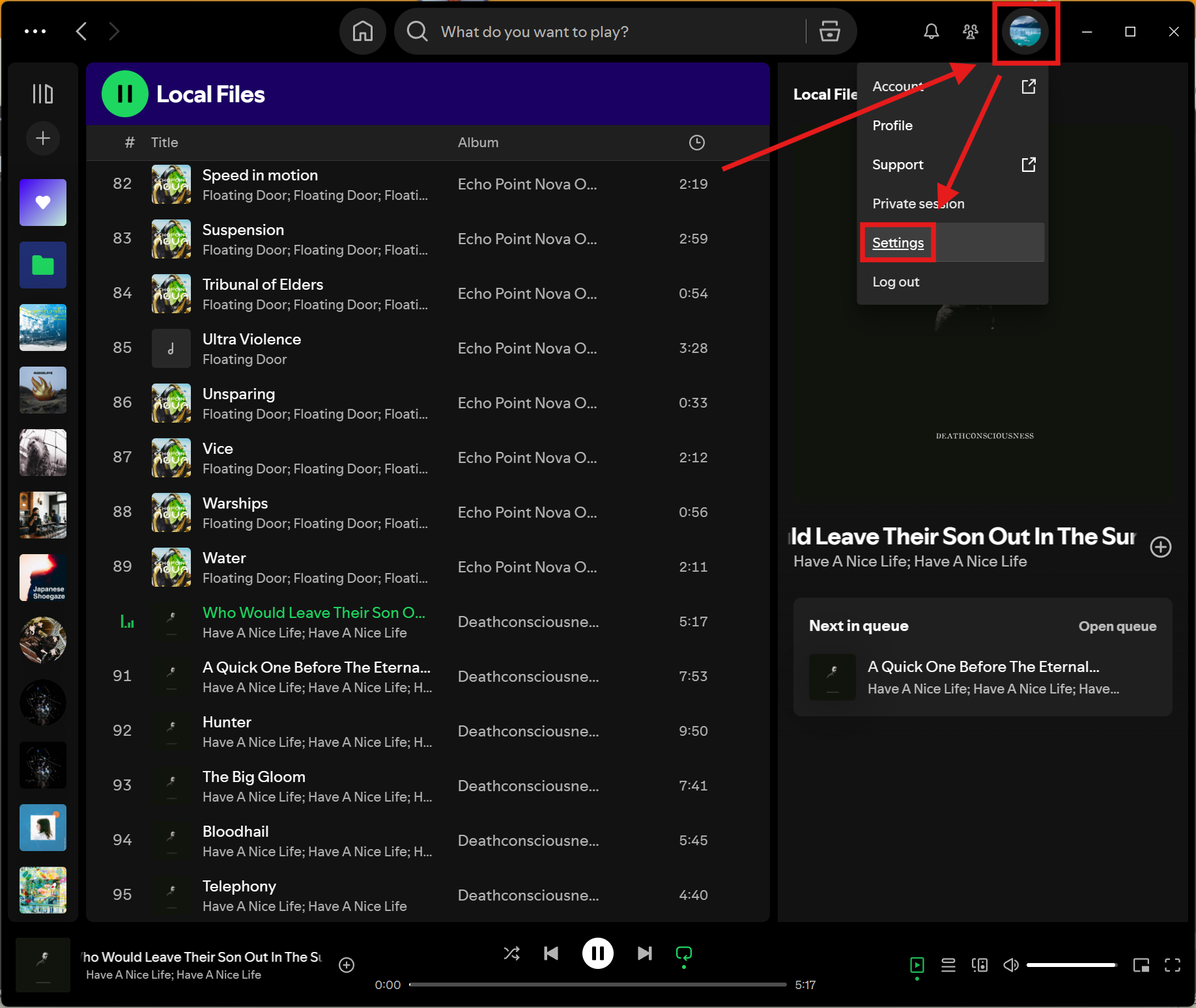The height and width of the screenshot is (1008, 1196).
Task: Add now-playing song to Liked Songs in side panel
Action: pos(1161,547)
